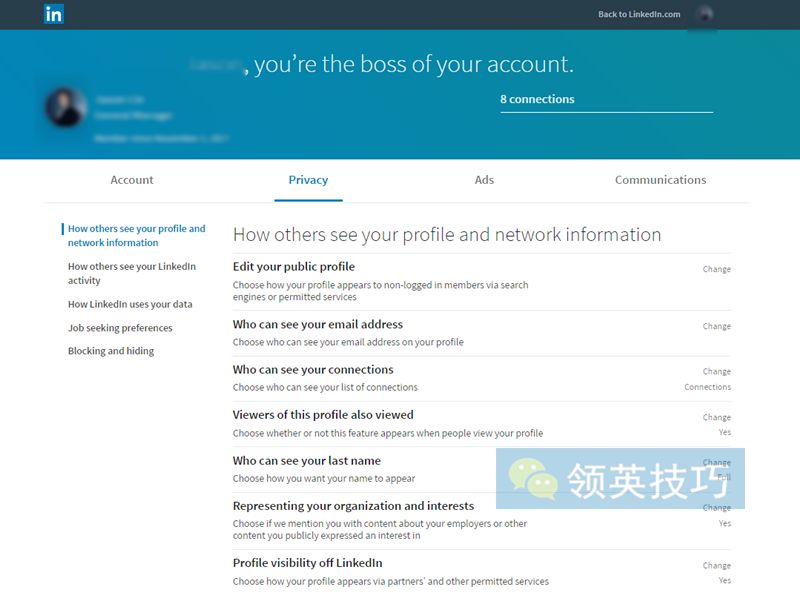The image size is (800, 592).
Task: Open the 8 connections link
Action: tap(537, 99)
